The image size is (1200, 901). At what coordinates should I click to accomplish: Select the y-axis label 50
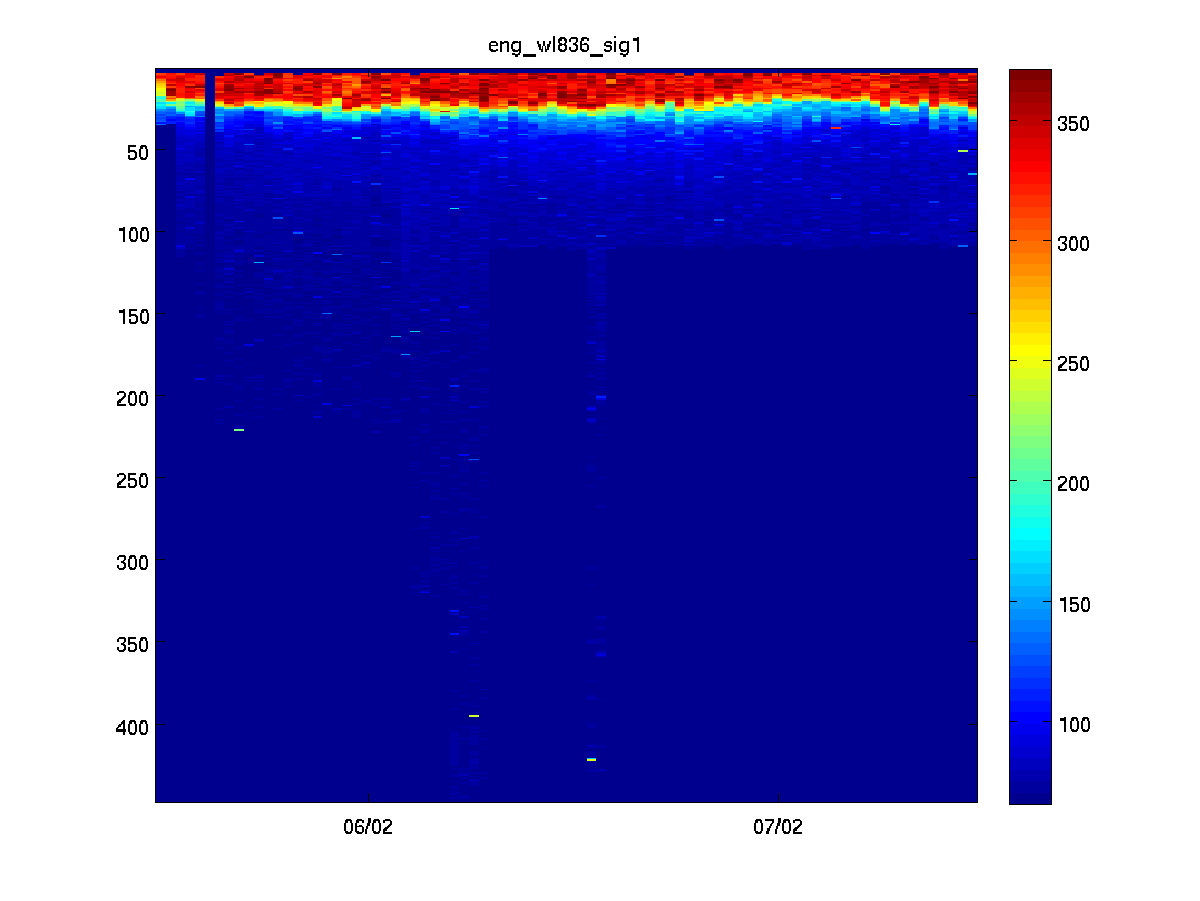tap(138, 153)
